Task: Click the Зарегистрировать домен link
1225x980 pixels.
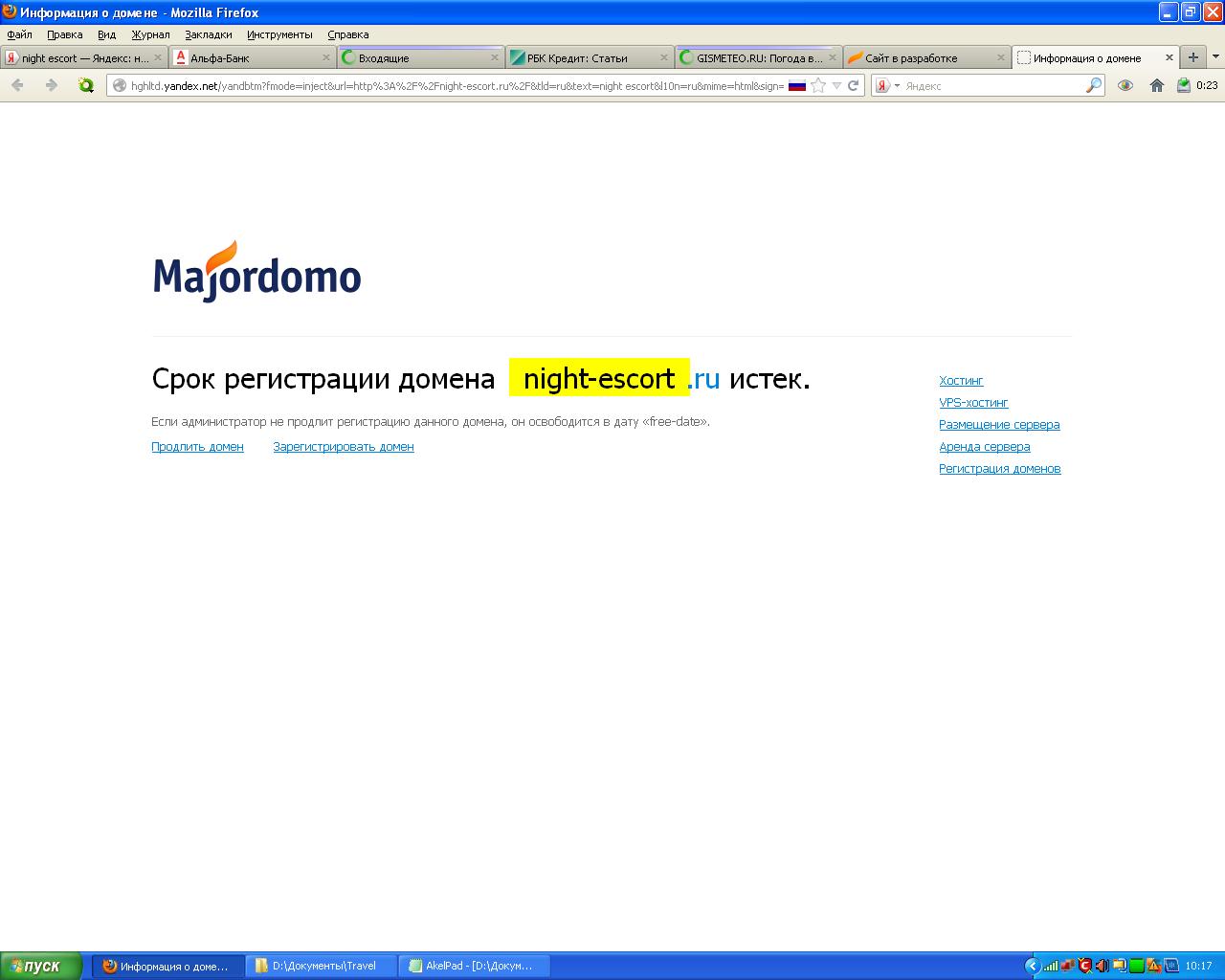Action: (x=344, y=447)
